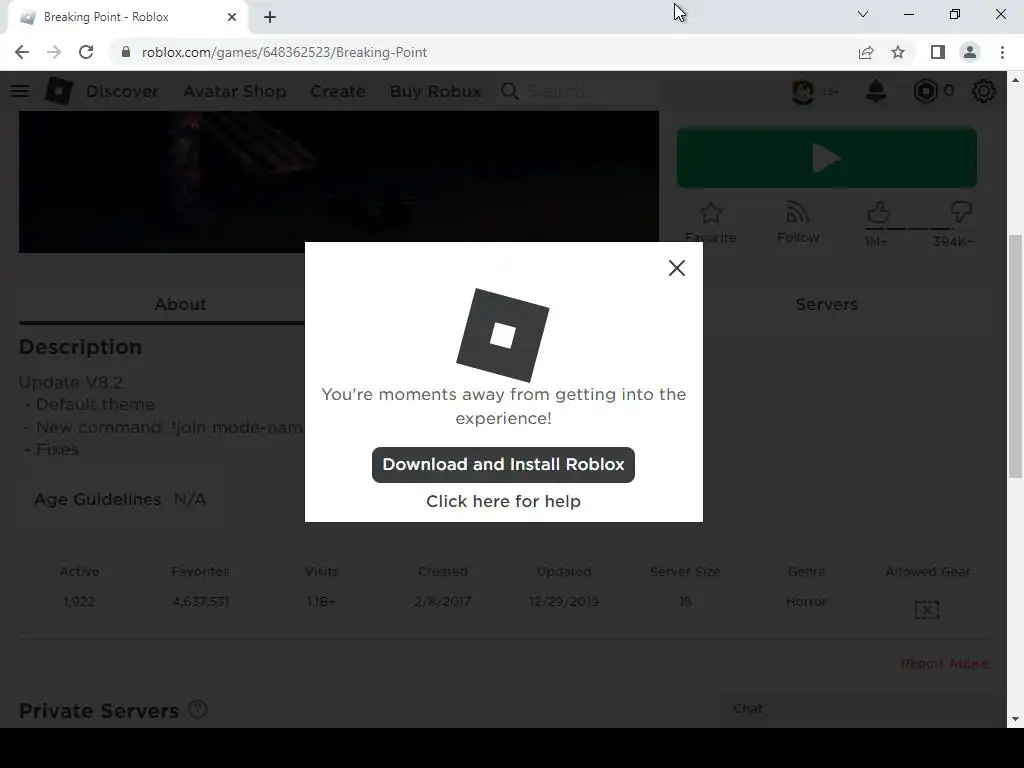
Task: Close the Breaking Point tab
Action: (x=232, y=17)
